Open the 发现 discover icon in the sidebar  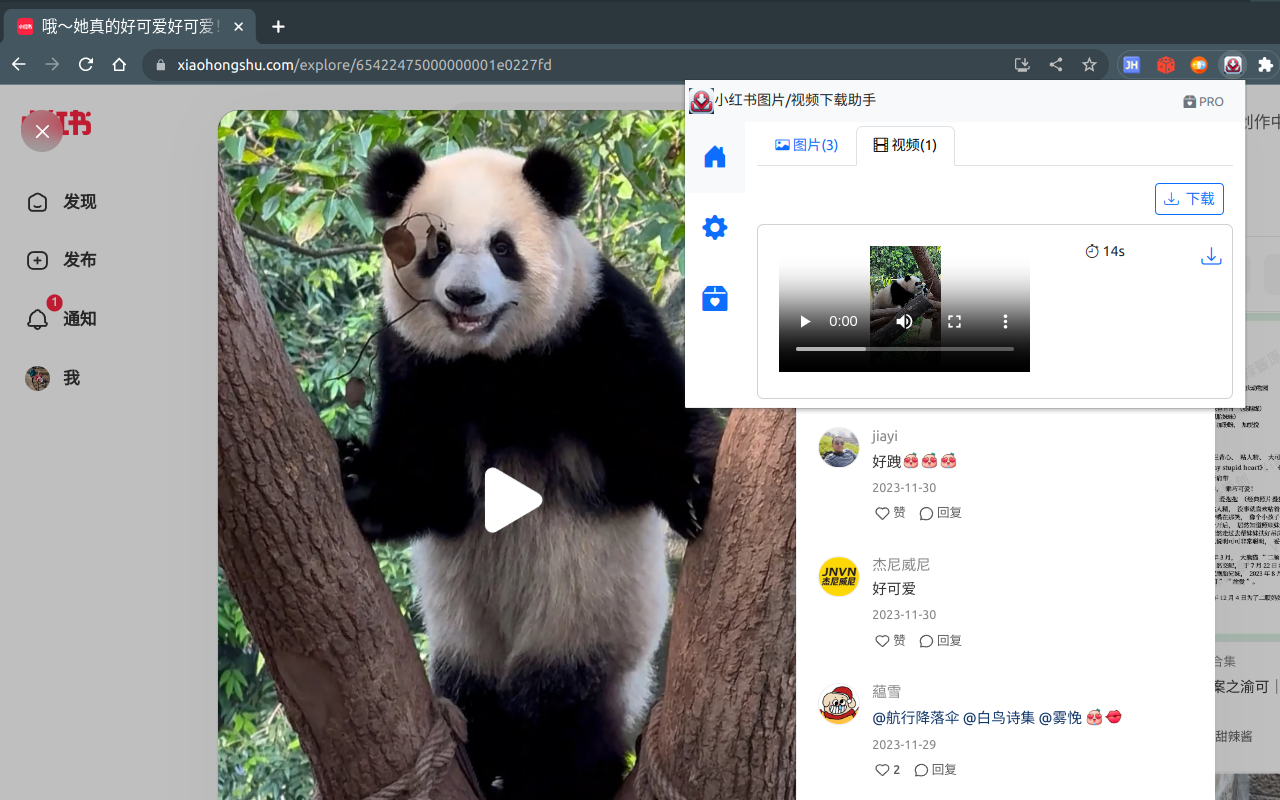click(x=37, y=201)
